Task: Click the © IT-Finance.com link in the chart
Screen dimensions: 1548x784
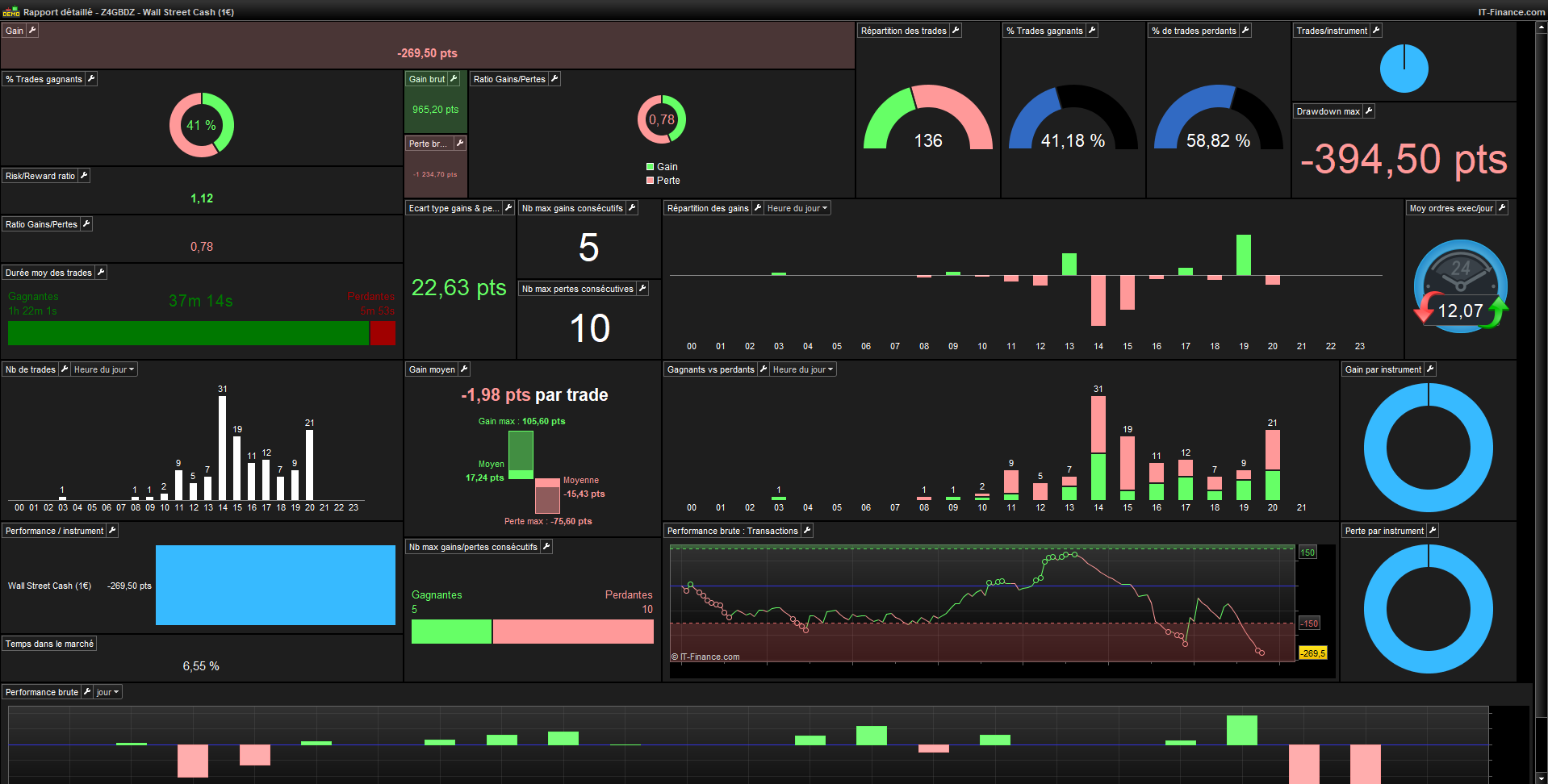Action: pos(705,657)
